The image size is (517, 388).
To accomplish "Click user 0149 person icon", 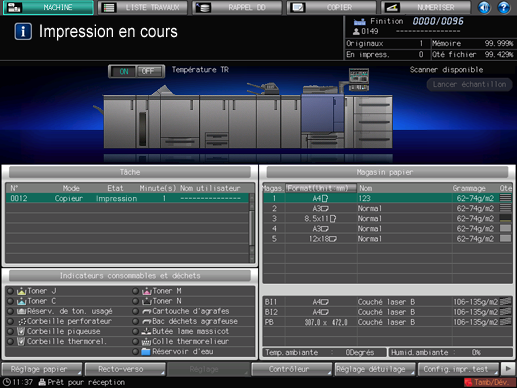I will pyautogui.click(x=356, y=31).
